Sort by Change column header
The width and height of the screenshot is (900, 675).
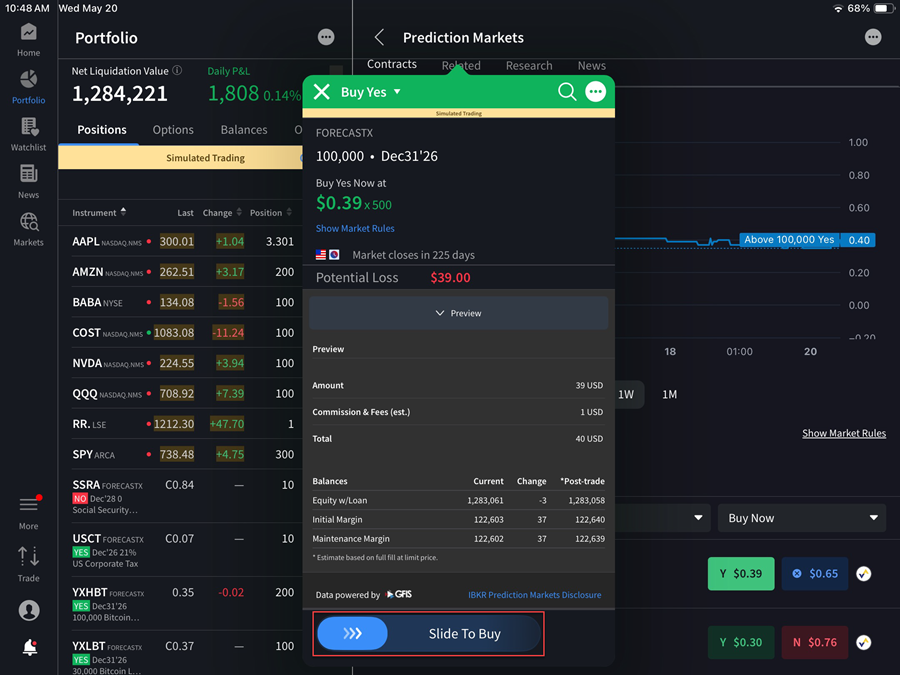point(222,212)
